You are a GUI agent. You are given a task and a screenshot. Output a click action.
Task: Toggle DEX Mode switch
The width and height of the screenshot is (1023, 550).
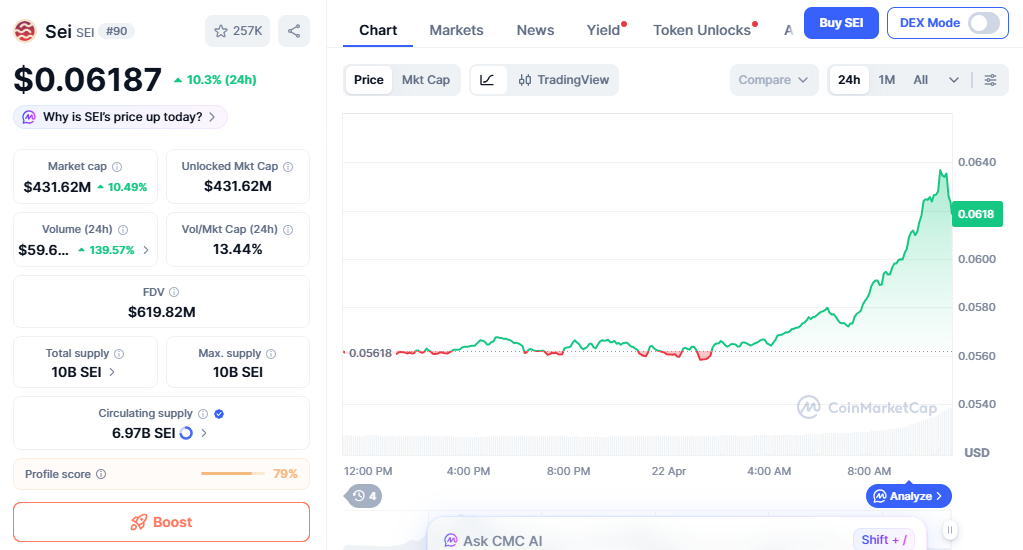pyautogui.click(x=984, y=23)
